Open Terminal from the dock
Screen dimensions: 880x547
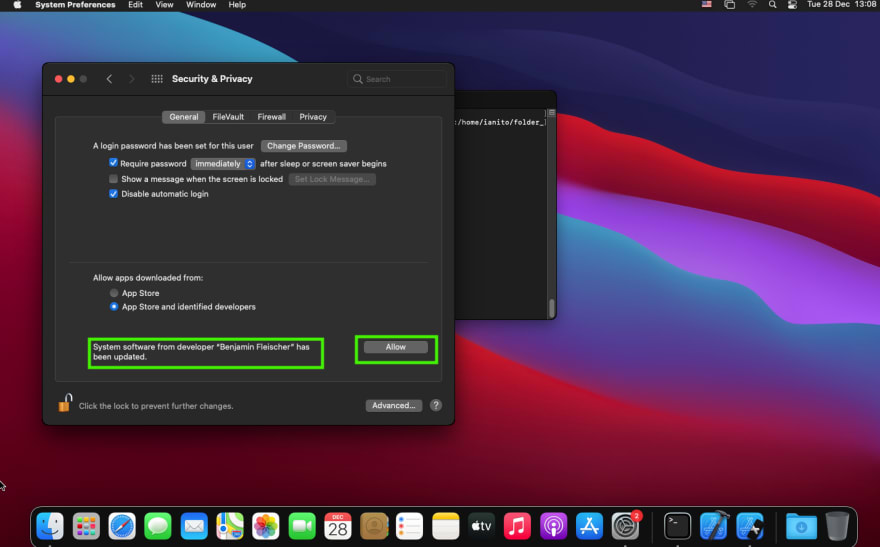(x=677, y=526)
